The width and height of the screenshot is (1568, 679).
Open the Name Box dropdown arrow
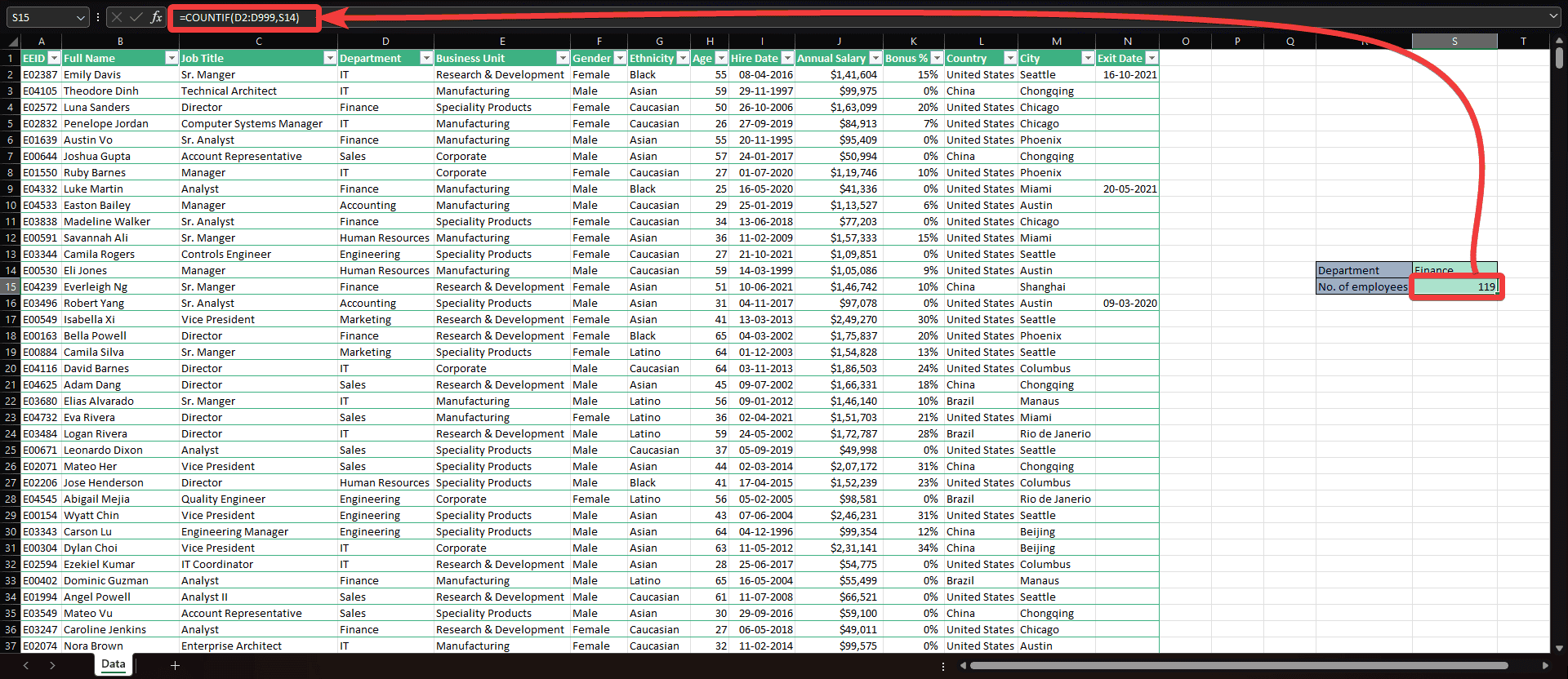coord(80,17)
